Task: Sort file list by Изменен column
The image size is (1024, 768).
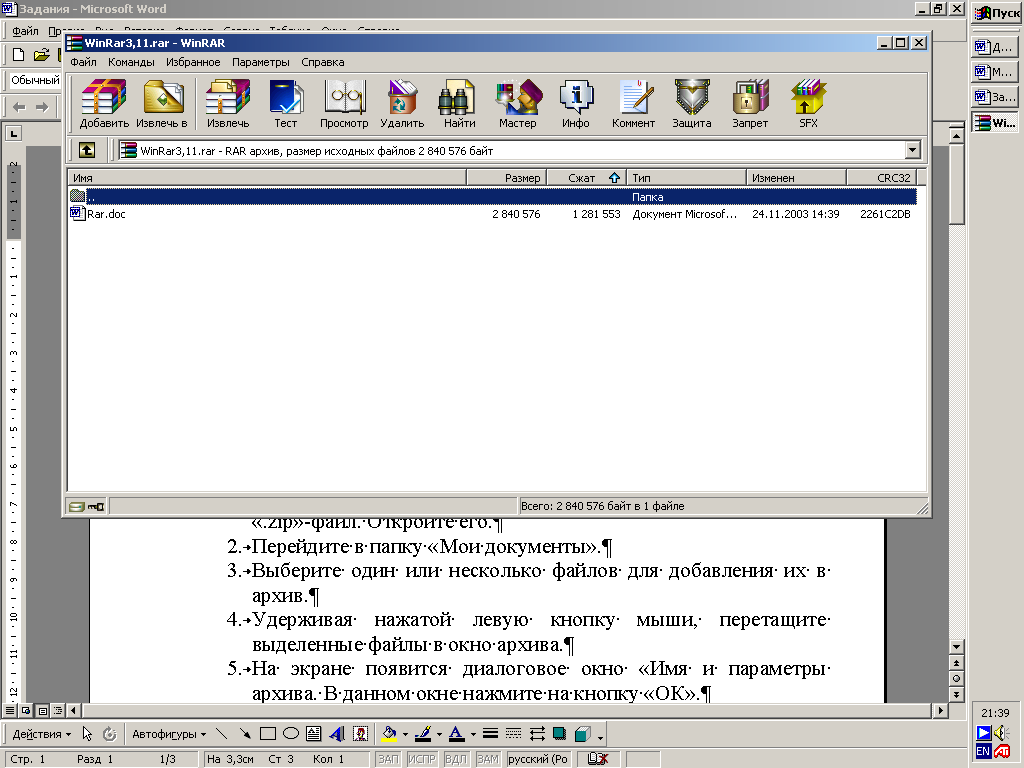Action: pos(797,178)
